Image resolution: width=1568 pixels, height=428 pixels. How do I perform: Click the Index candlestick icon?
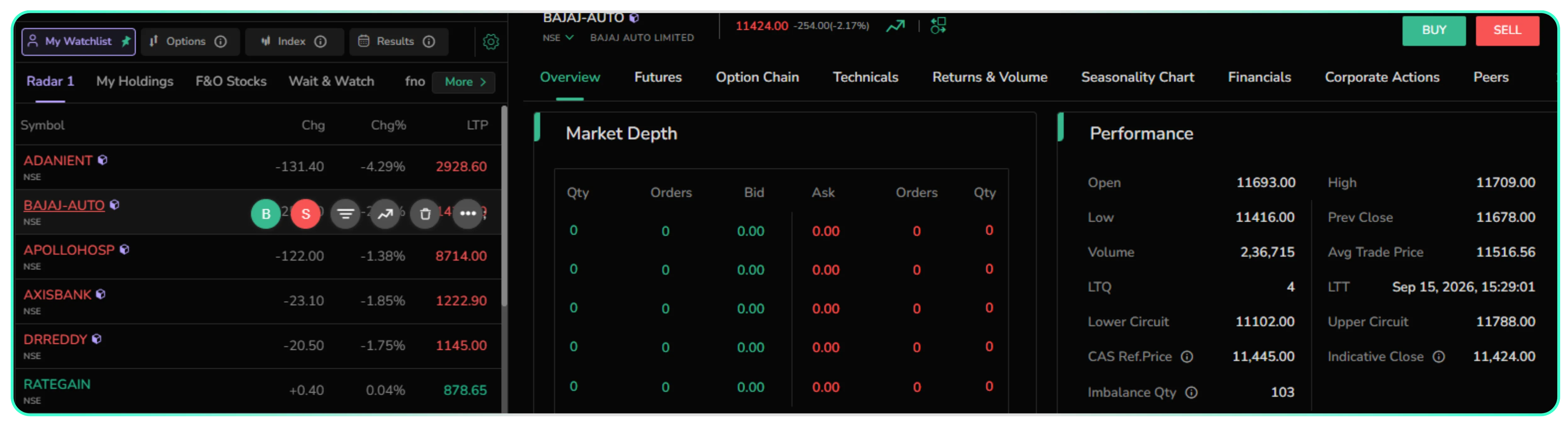pyautogui.click(x=265, y=41)
